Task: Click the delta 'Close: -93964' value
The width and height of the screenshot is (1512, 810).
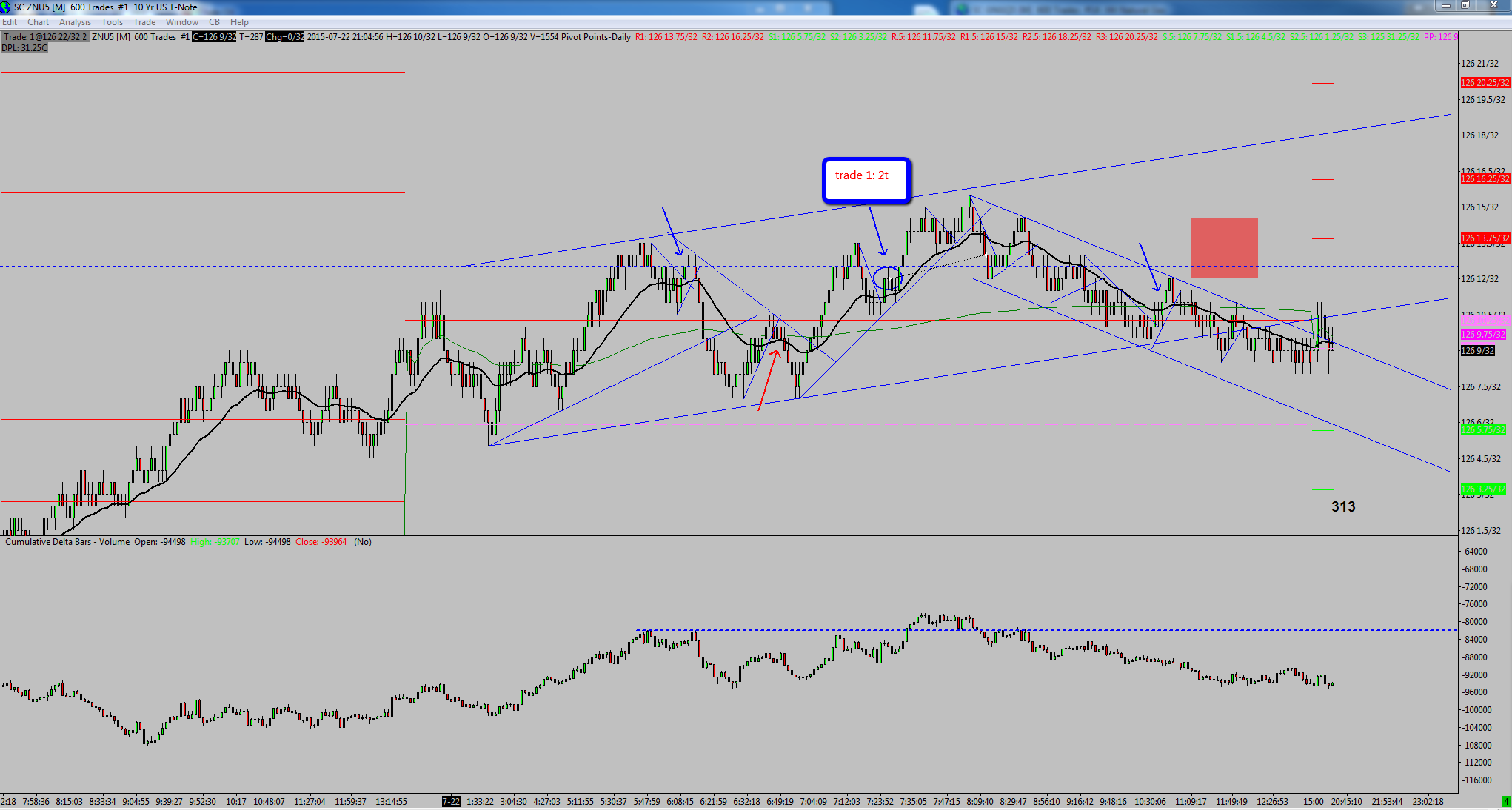Action: coord(321,542)
